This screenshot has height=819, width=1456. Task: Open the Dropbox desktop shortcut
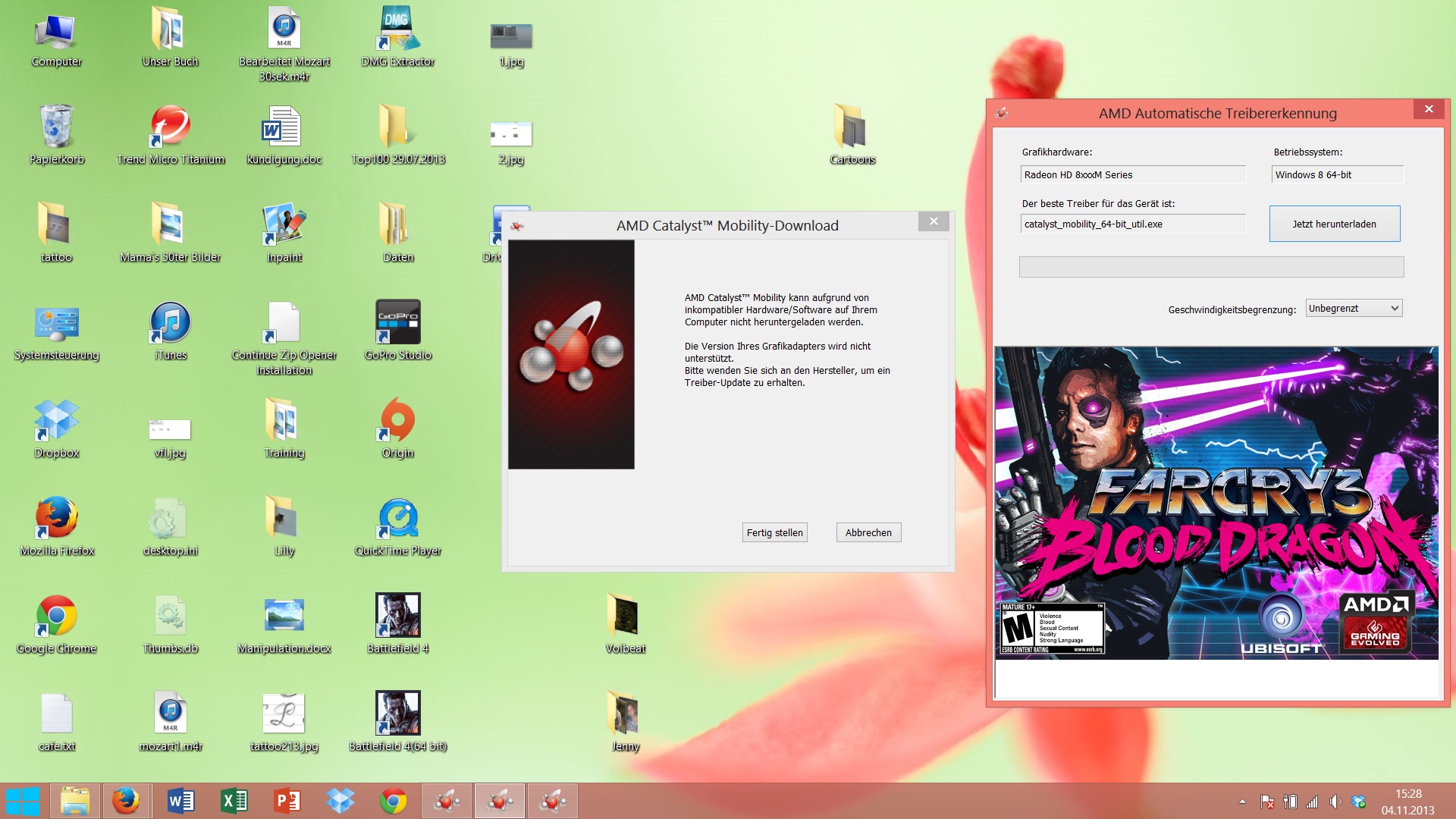56,428
